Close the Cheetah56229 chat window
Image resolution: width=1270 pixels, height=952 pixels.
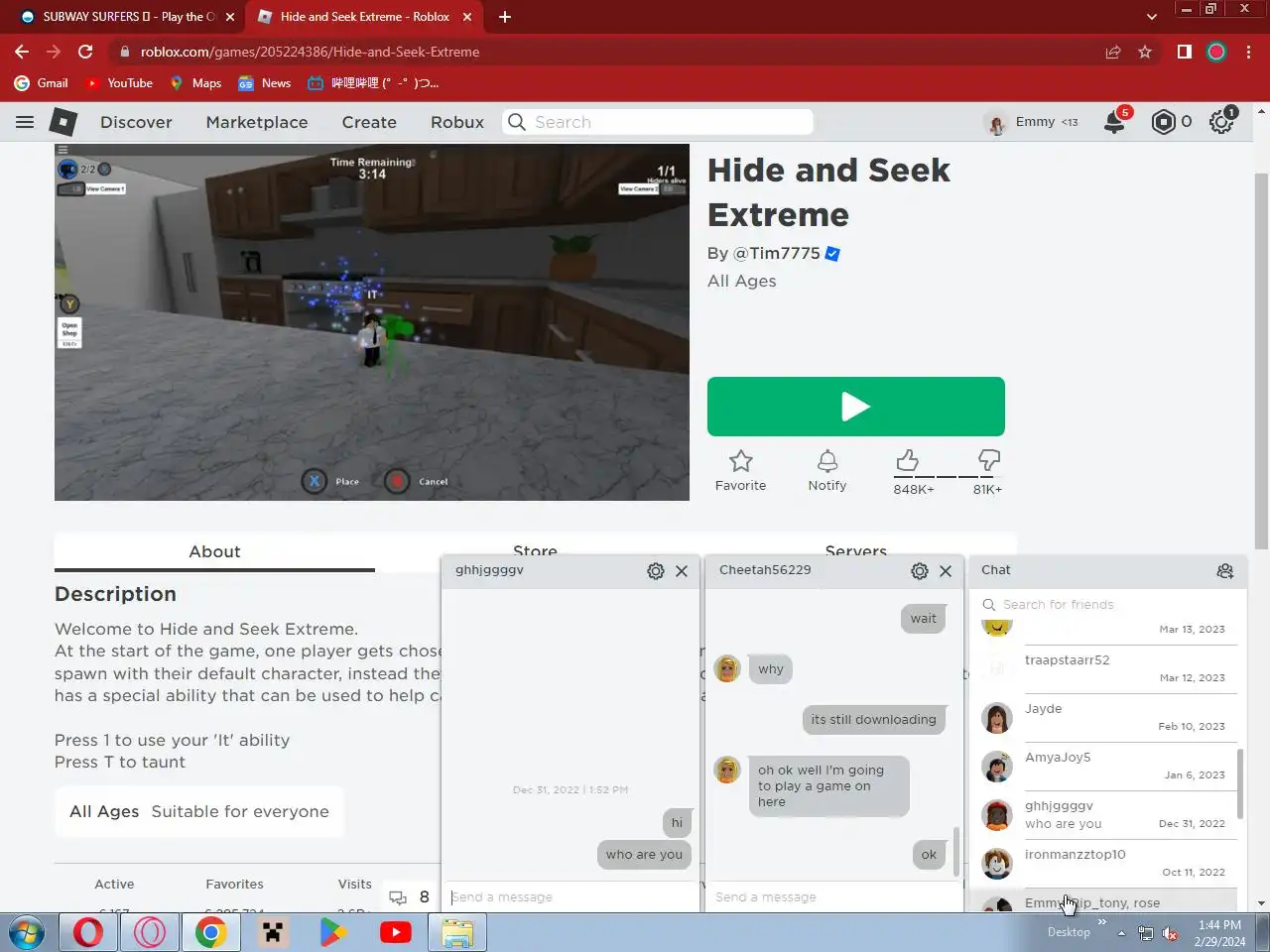pos(946,571)
